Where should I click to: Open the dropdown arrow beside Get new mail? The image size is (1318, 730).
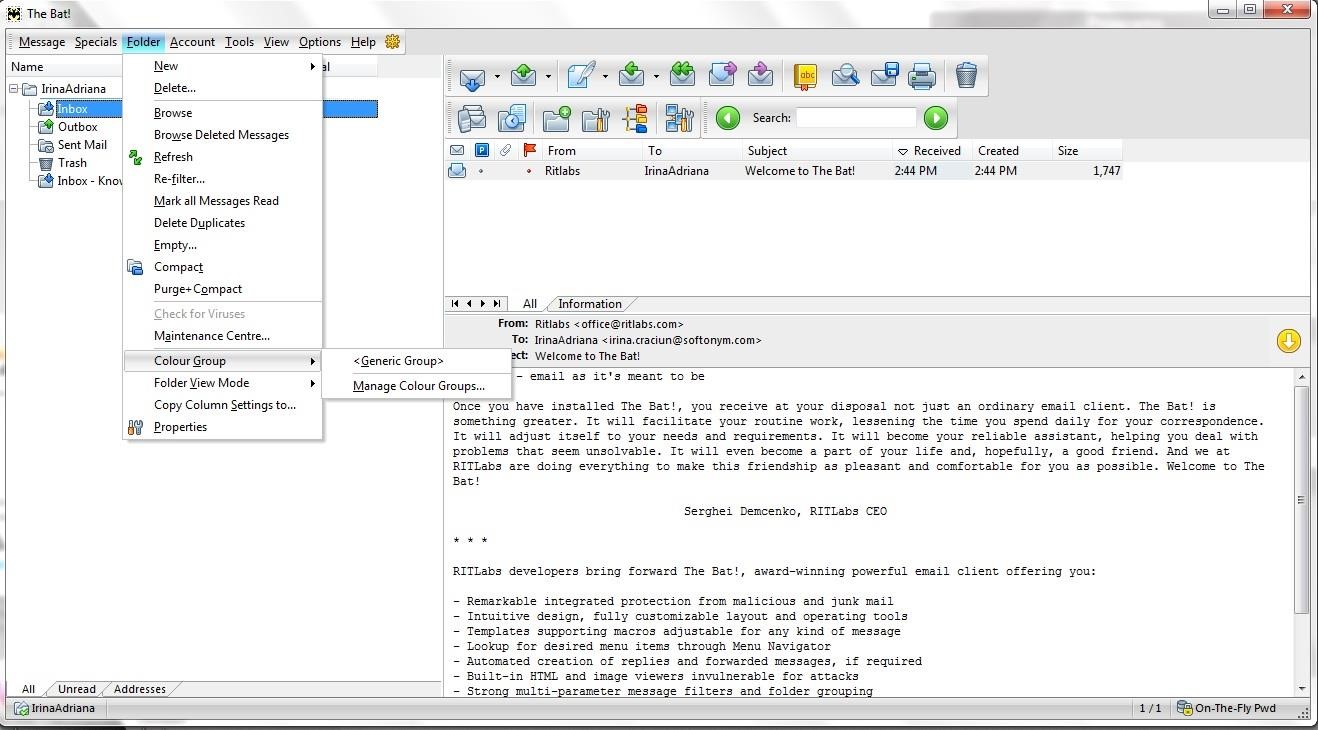click(x=497, y=77)
